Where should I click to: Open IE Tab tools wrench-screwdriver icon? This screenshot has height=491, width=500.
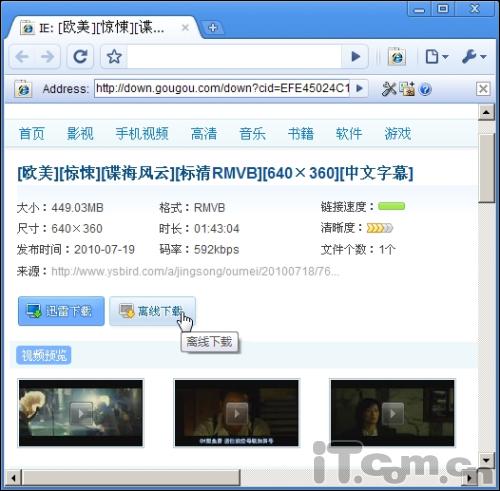pos(389,89)
